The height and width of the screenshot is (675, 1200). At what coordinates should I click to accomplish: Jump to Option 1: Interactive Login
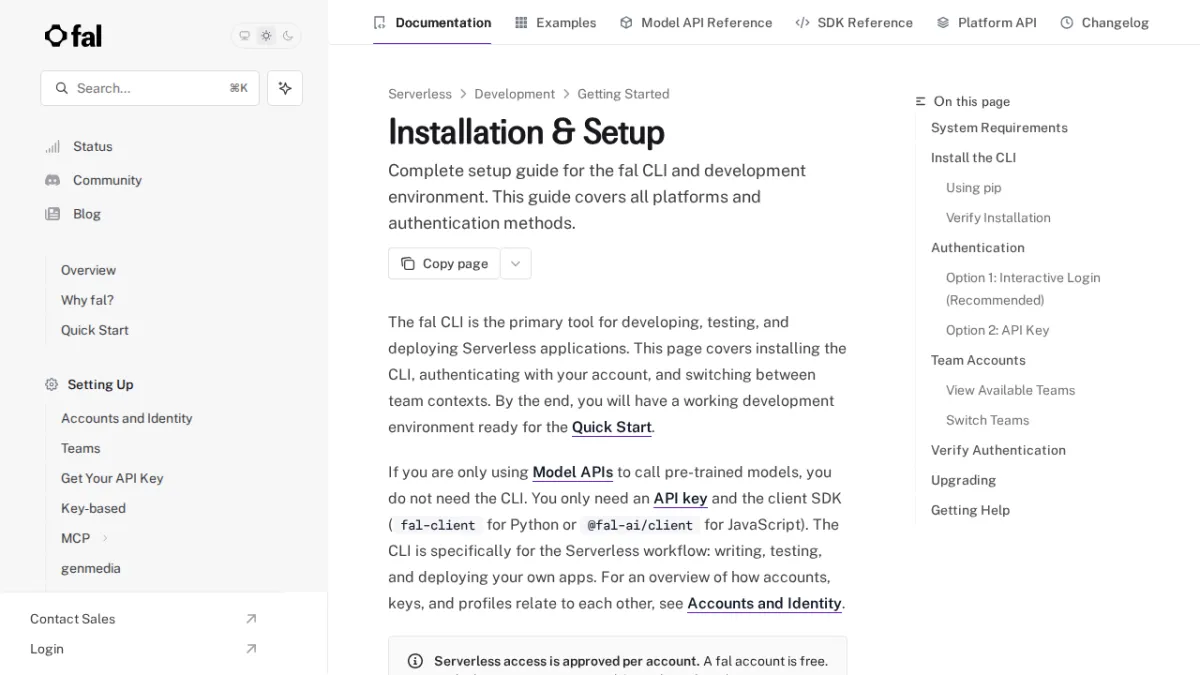tap(1023, 289)
